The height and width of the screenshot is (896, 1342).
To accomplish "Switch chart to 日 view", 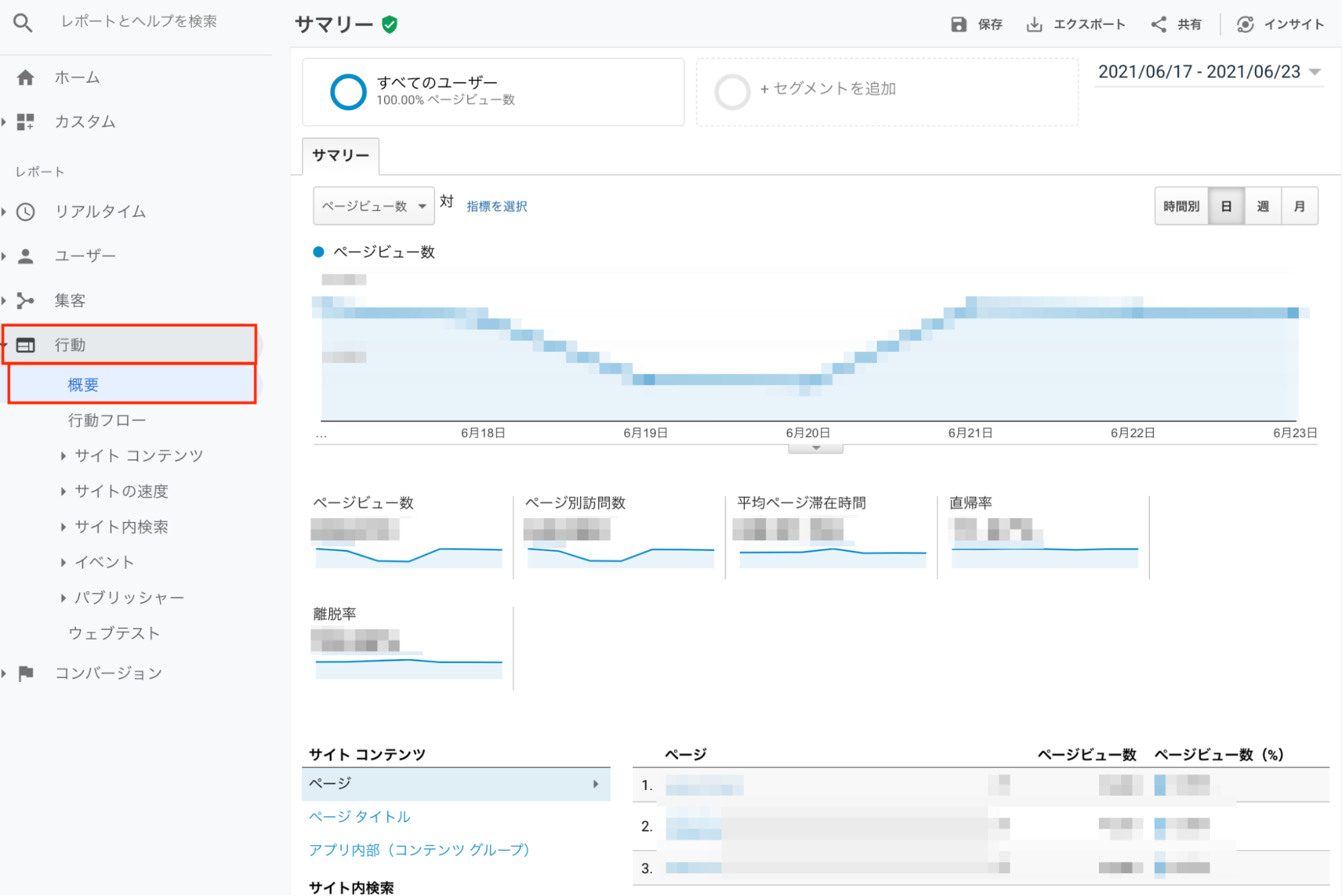I will (1227, 206).
